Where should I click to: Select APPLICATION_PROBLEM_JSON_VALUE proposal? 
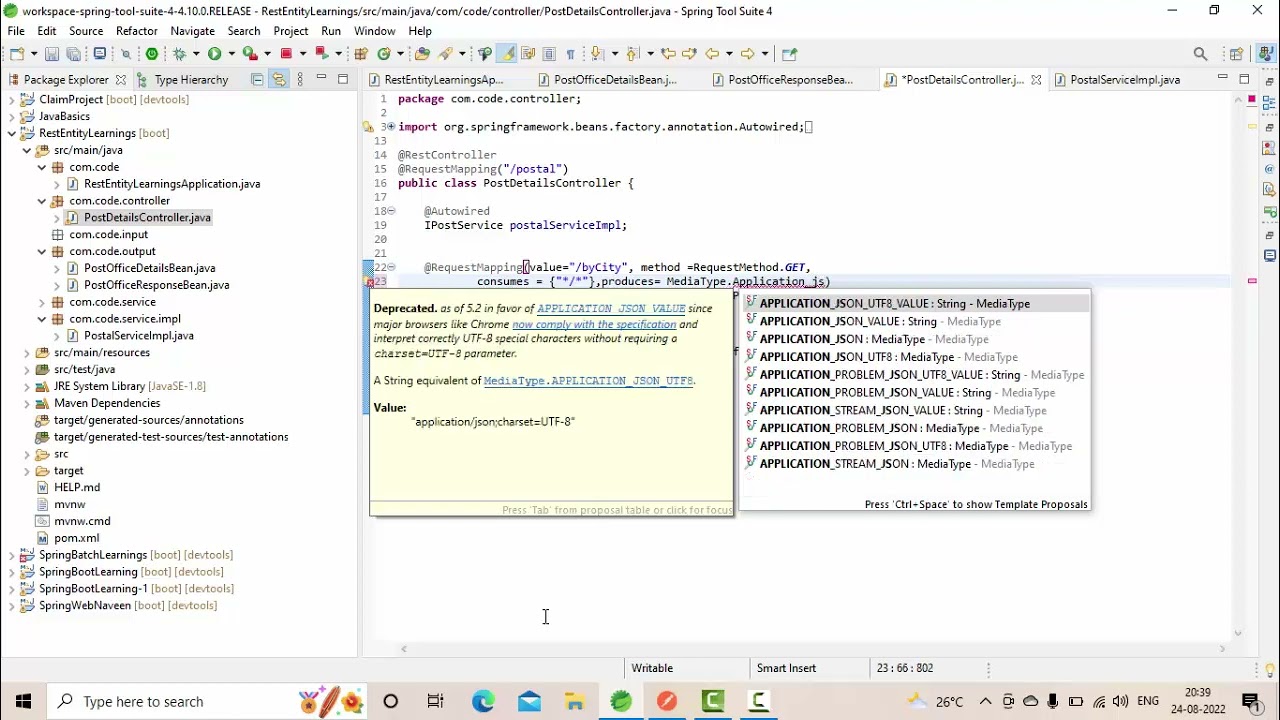[914, 393]
